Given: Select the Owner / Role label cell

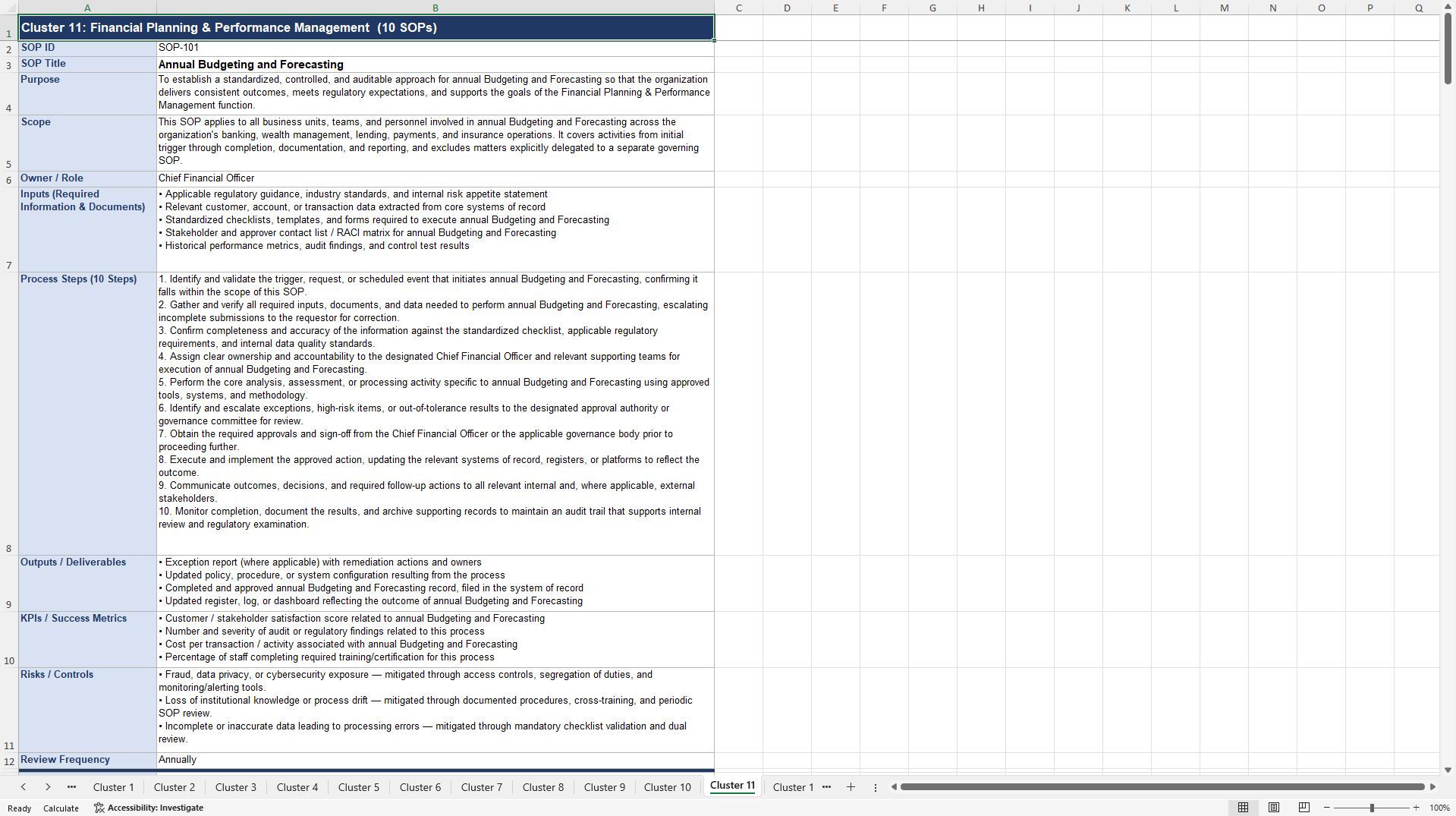Looking at the screenshot, I should [87, 178].
